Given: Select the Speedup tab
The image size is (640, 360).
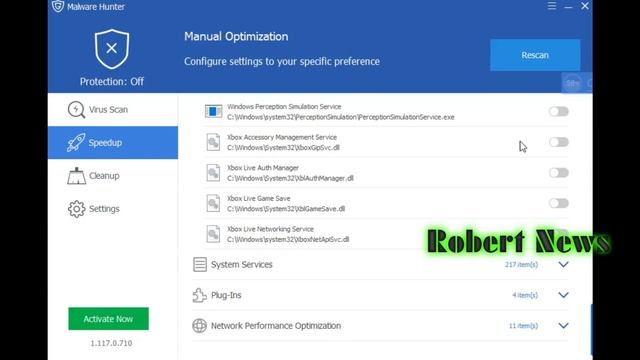Looking at the screenshot, I should 113,142.
